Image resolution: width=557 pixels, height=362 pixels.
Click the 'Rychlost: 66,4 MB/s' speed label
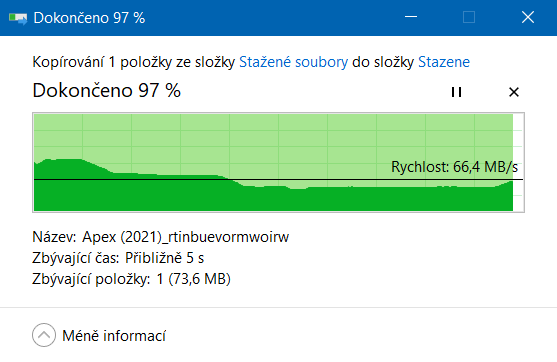(x=454, y=167)
